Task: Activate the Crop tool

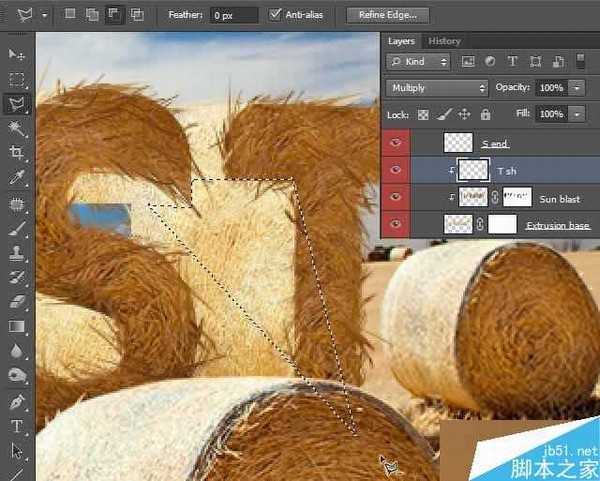Action: (x=17, y=153)
